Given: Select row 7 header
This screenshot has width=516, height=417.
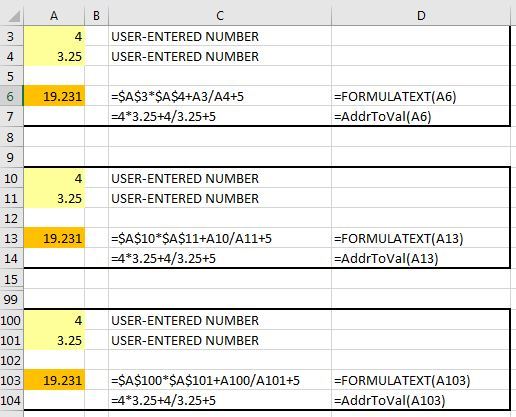Looking at the screenshot, I should point(11,116).
